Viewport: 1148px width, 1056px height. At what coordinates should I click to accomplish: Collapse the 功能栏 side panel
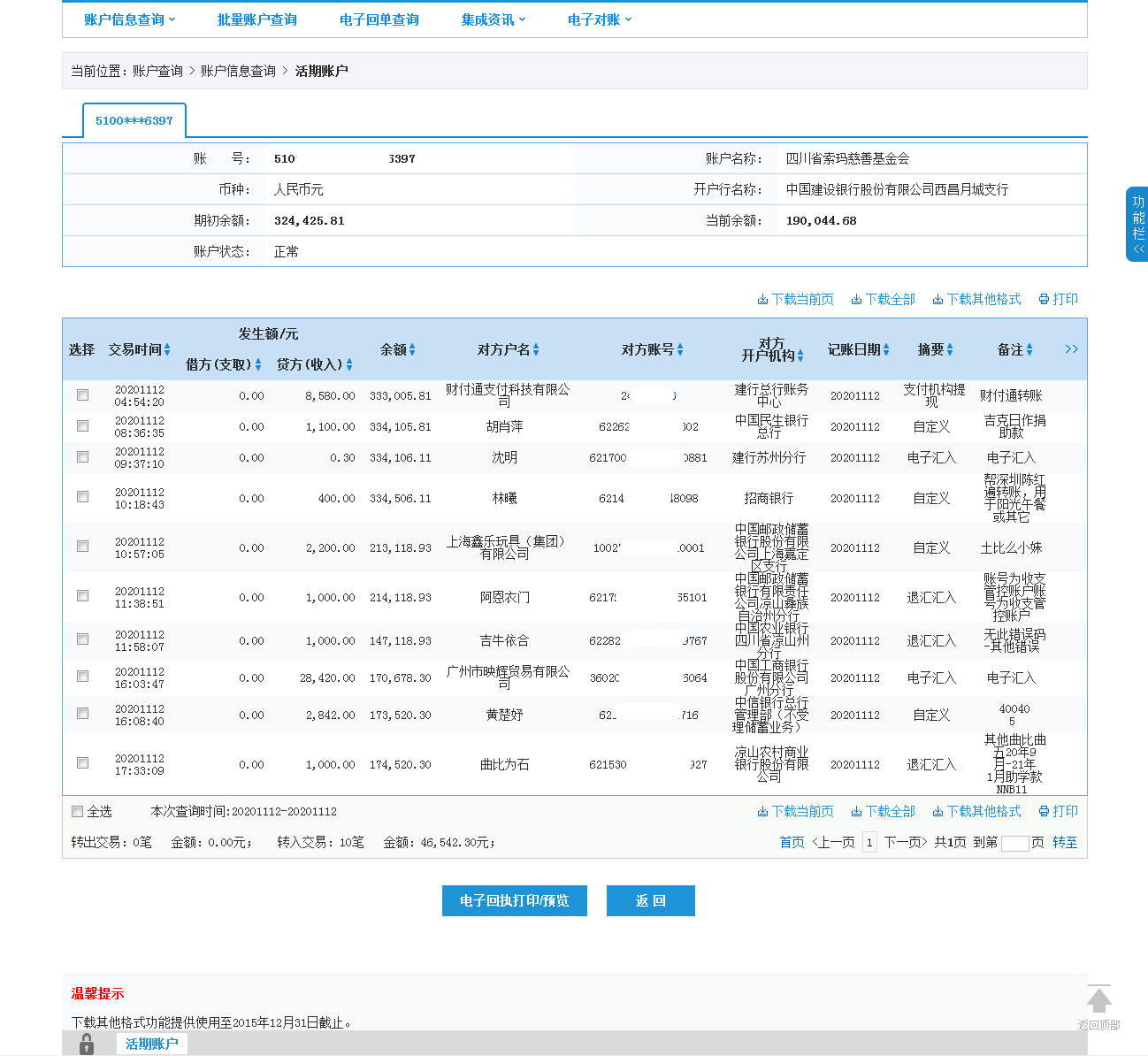click(1139, 248)
